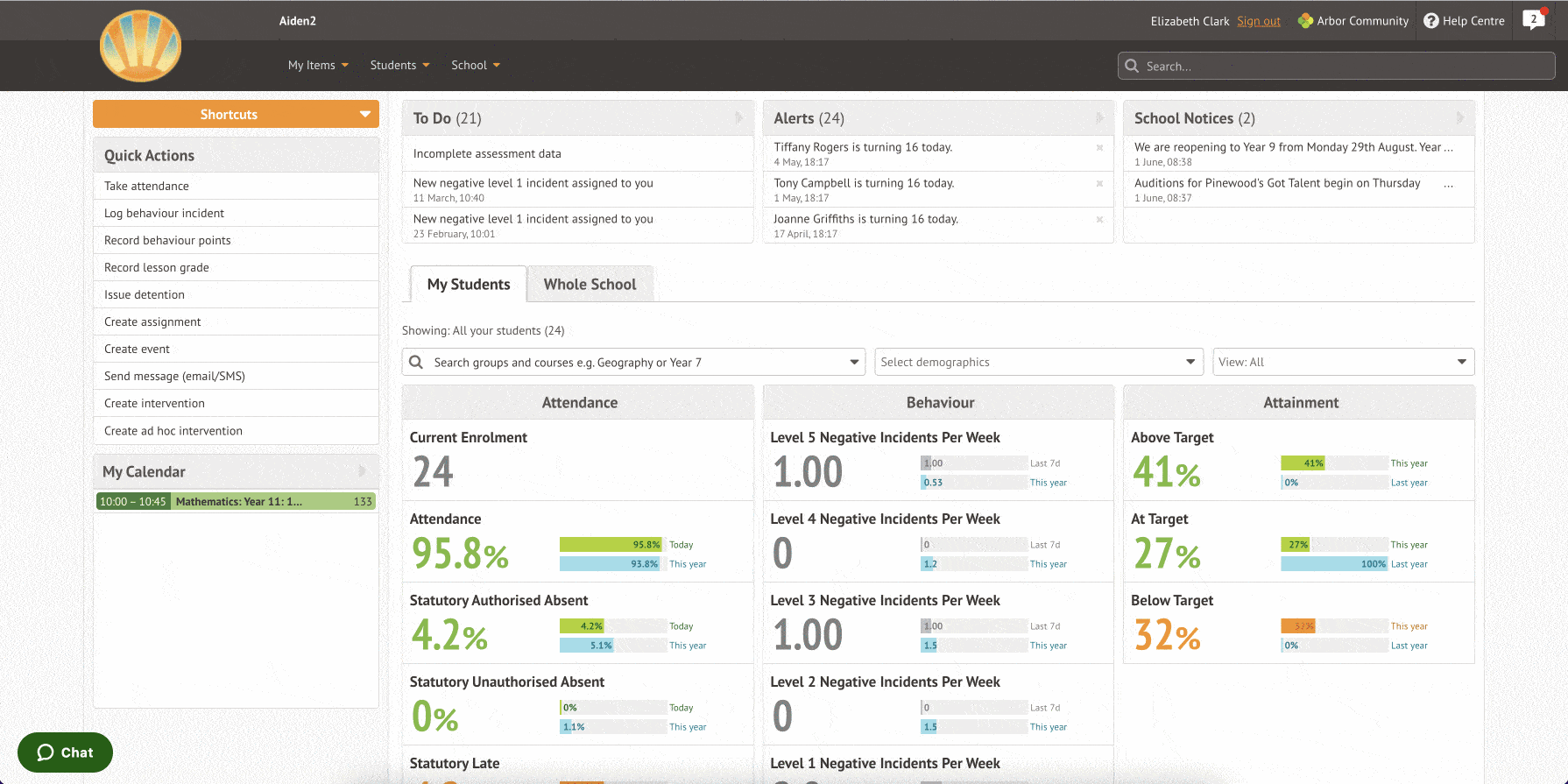Open the View: All dropdown
This screenshot has width=1568, height=784.
1343,362
